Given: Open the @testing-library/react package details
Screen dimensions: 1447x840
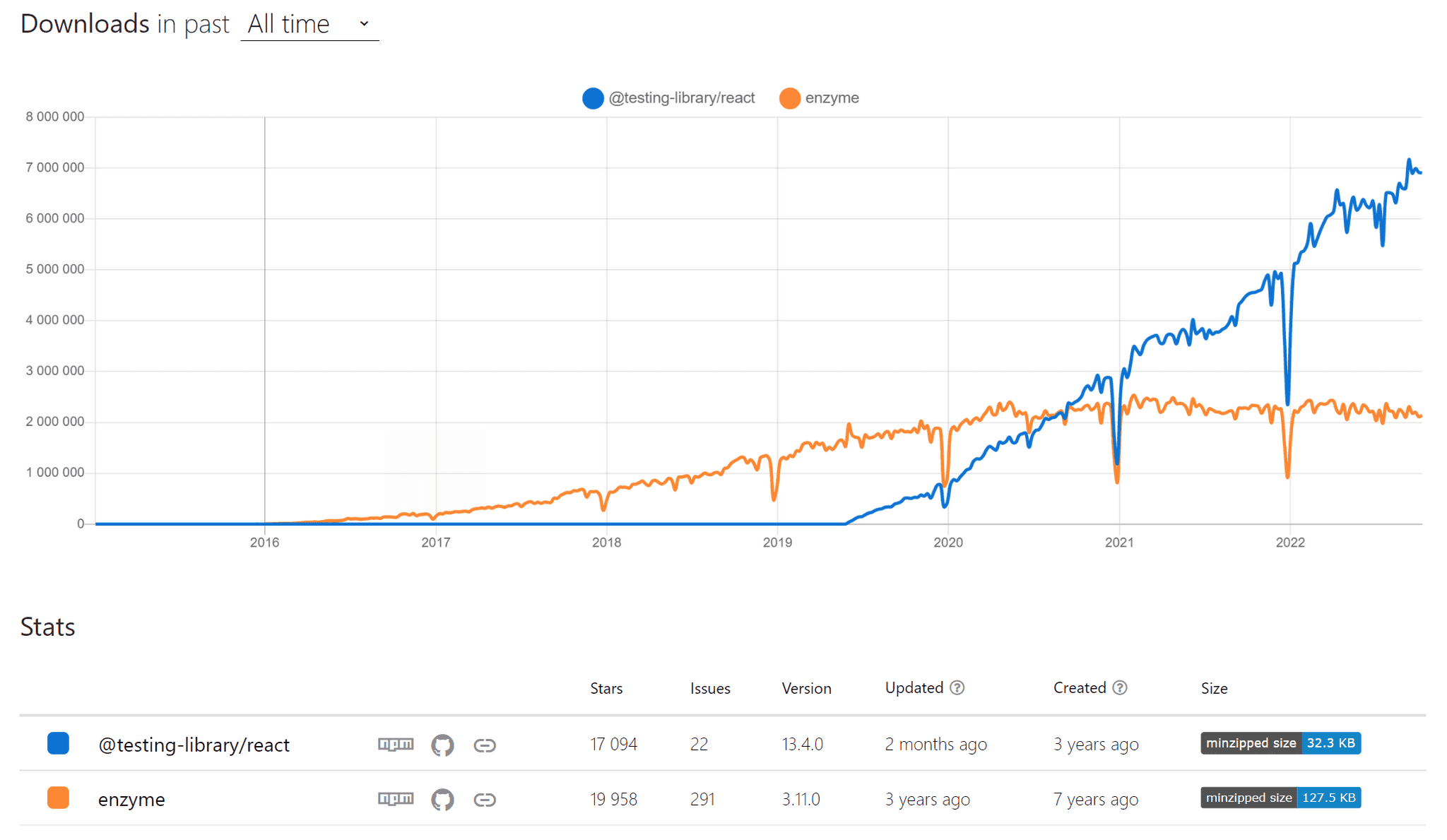Looking at the screenshot, I should click(x=194, y=744).
